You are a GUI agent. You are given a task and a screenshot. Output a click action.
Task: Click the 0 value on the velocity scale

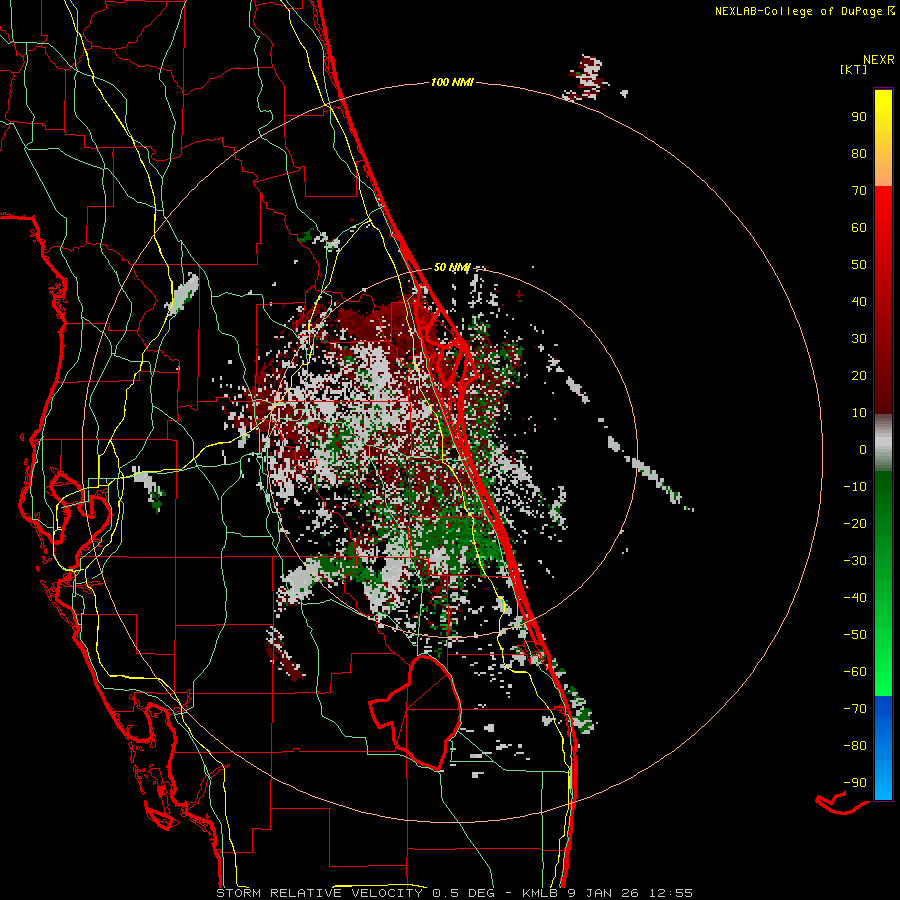pyautogui.click(x=863, y=449)
